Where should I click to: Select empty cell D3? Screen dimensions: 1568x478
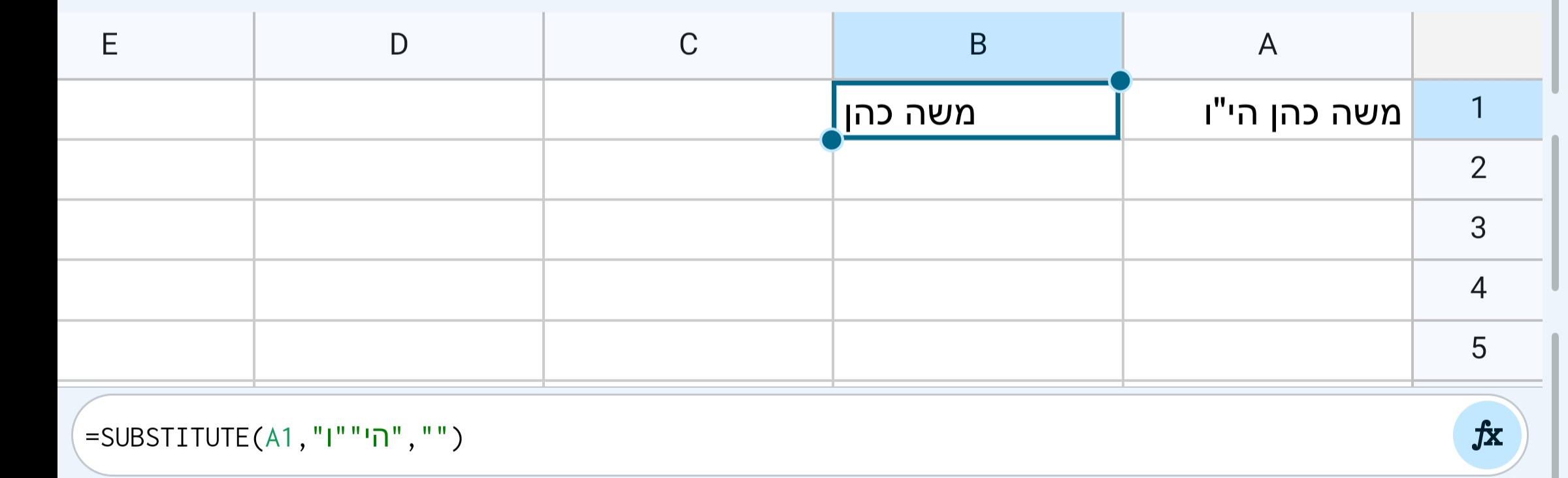point(399,229)
